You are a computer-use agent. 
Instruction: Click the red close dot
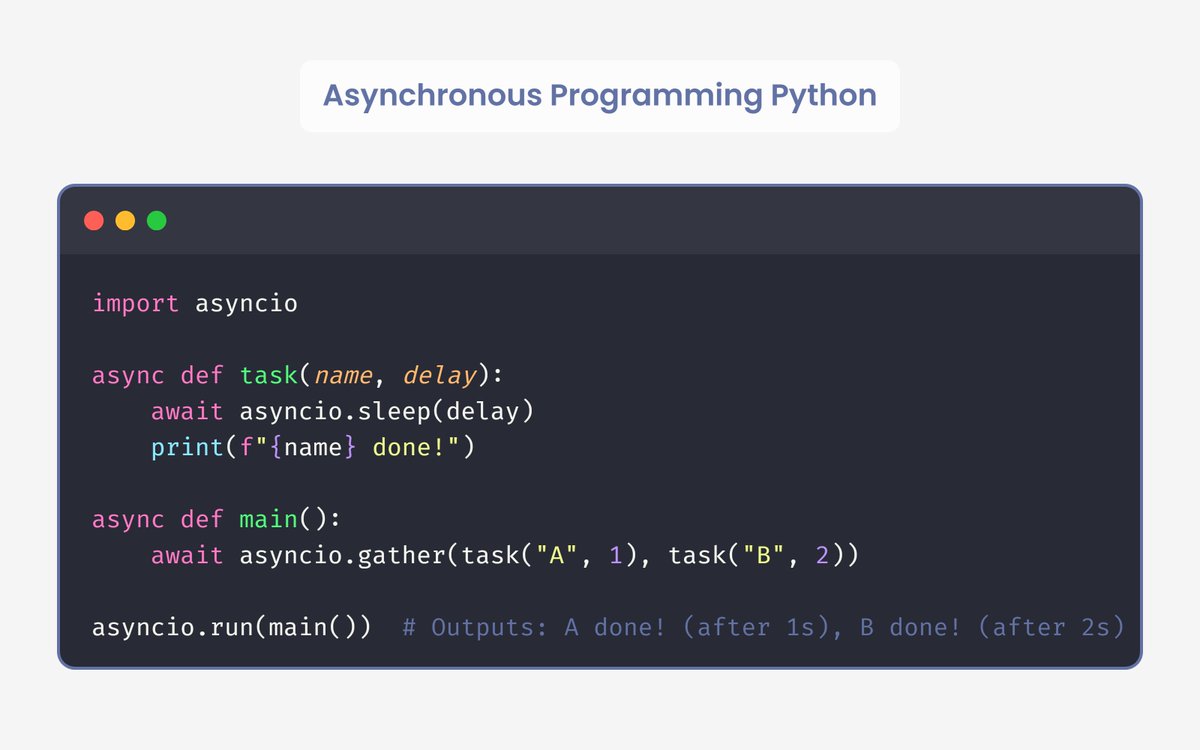[x=94, y=221]
